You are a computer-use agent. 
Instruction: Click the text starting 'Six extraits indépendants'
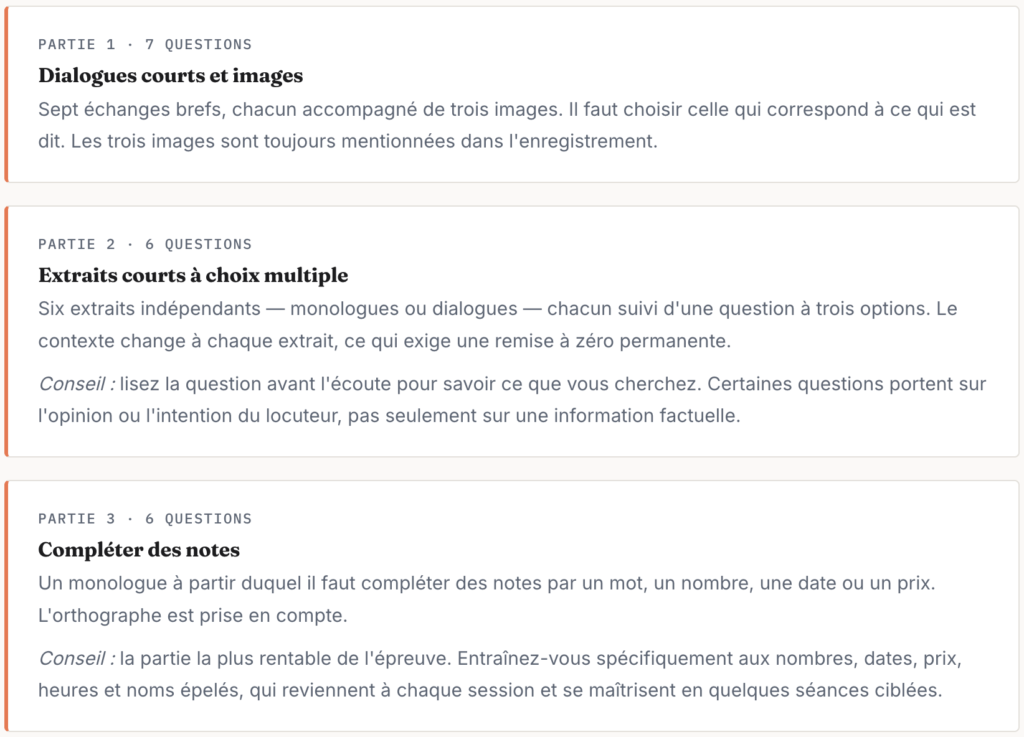click(498, 324)
